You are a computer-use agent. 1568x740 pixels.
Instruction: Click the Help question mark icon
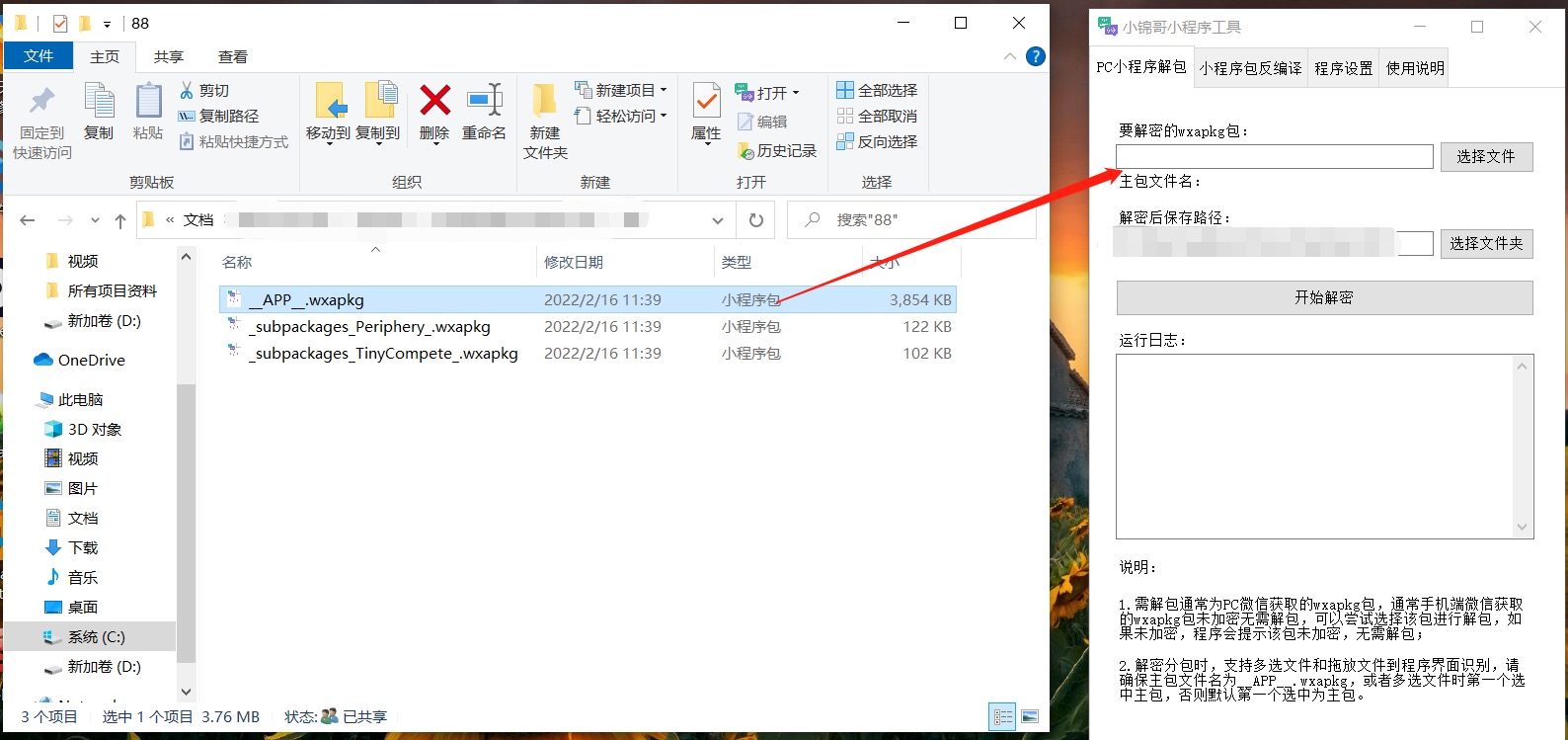click(x=1035, y=56)
